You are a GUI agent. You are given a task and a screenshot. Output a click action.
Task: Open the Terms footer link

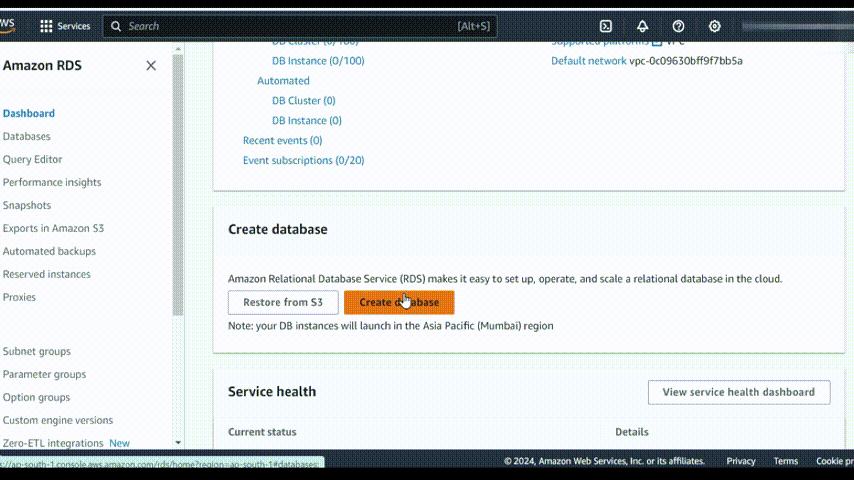coord(785,461)
